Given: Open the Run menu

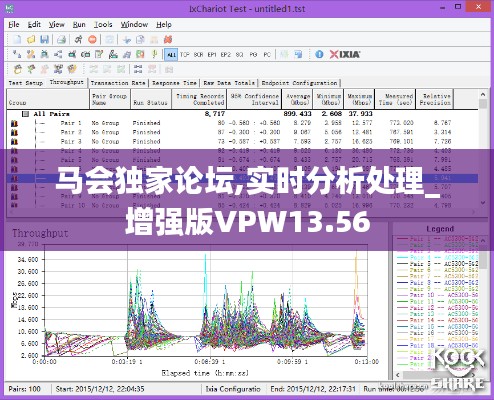Looking at the screenshot, I should 79,25.
